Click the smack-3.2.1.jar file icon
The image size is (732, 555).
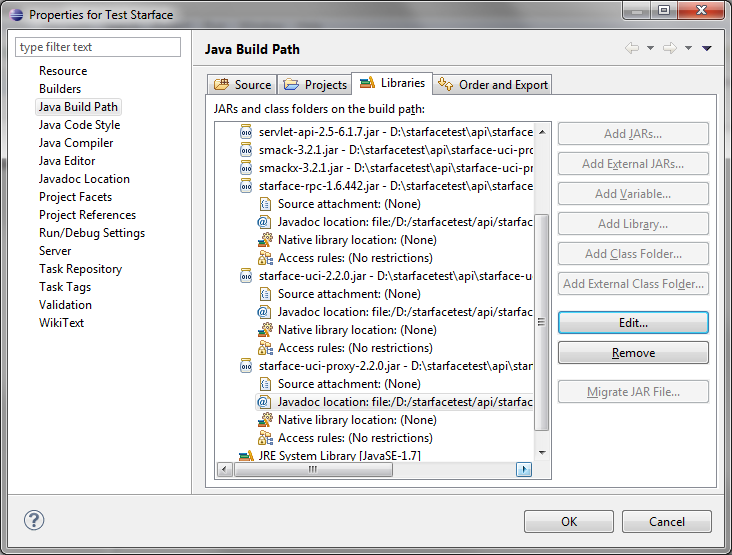(246, 150)
